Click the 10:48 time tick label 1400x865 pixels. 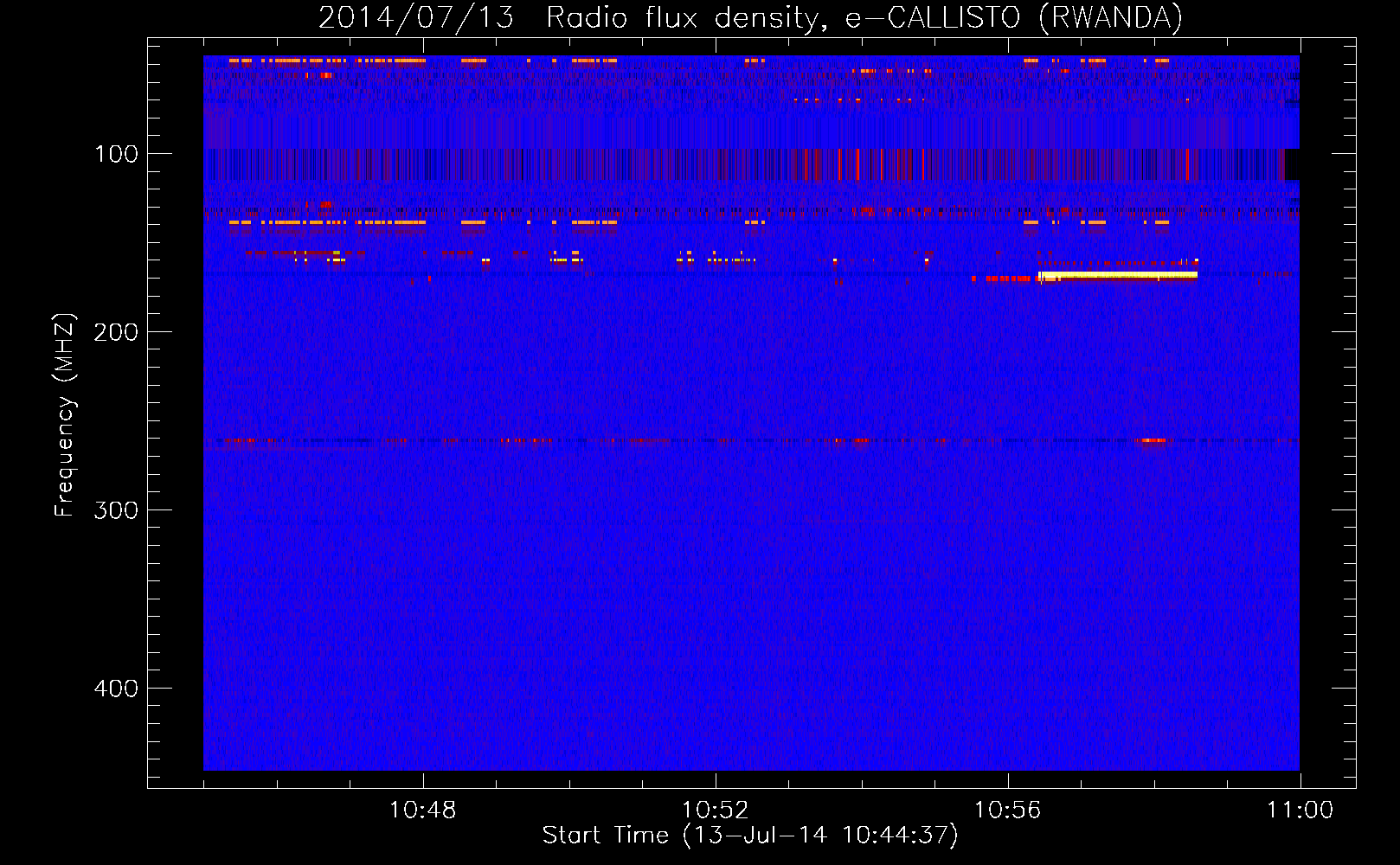422,811
